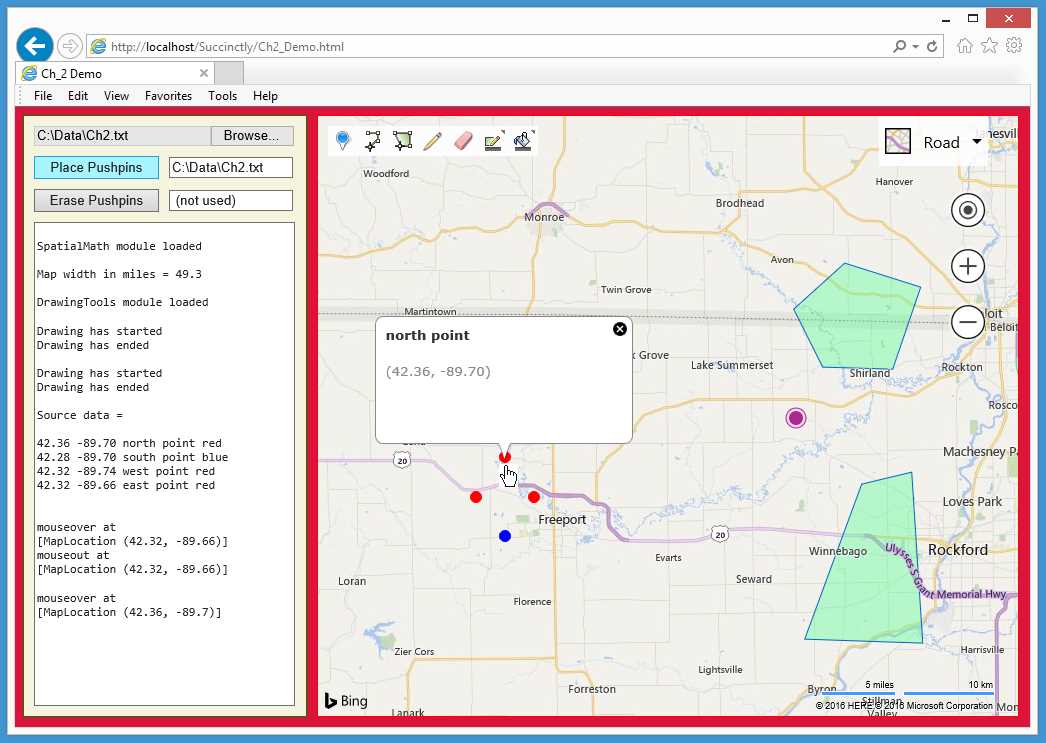
Task: Click the east red pushpin near Freeport
Action: point(534,497)
